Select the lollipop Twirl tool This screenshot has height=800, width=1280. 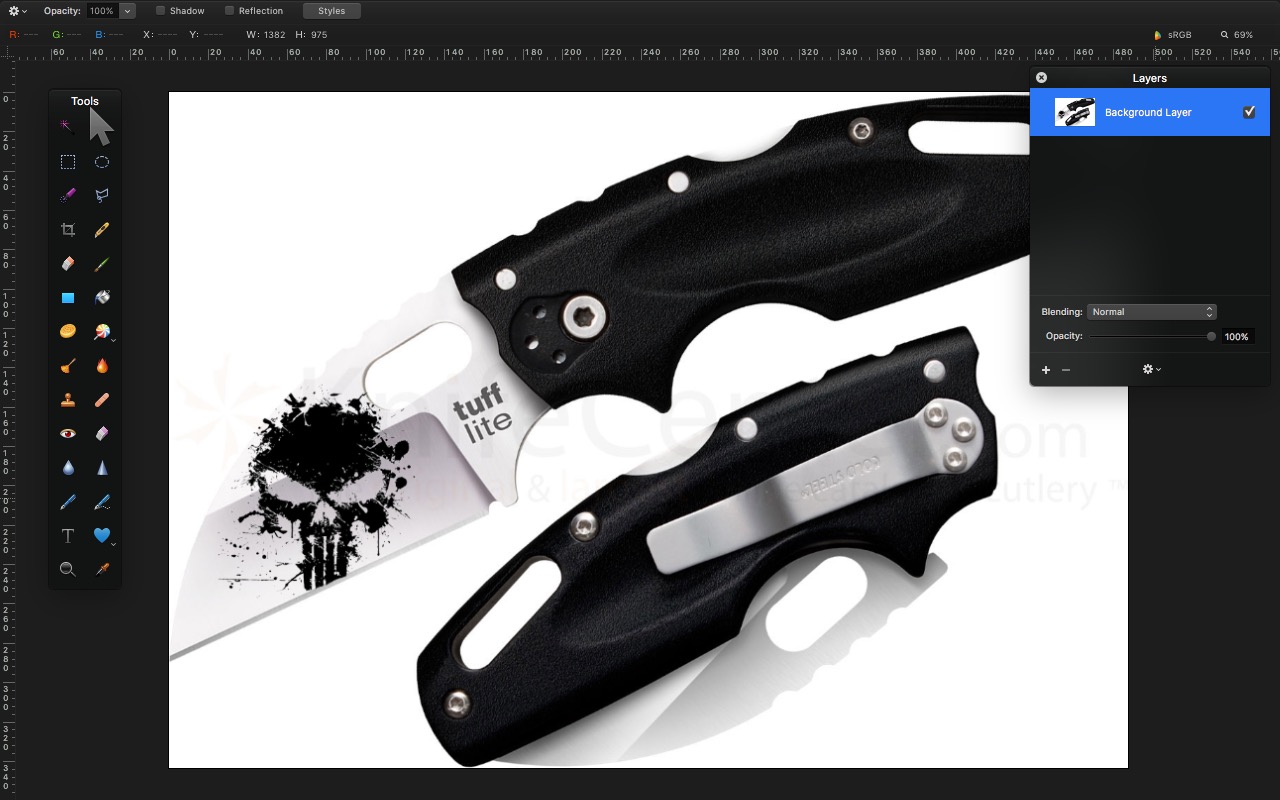point(101,331)
